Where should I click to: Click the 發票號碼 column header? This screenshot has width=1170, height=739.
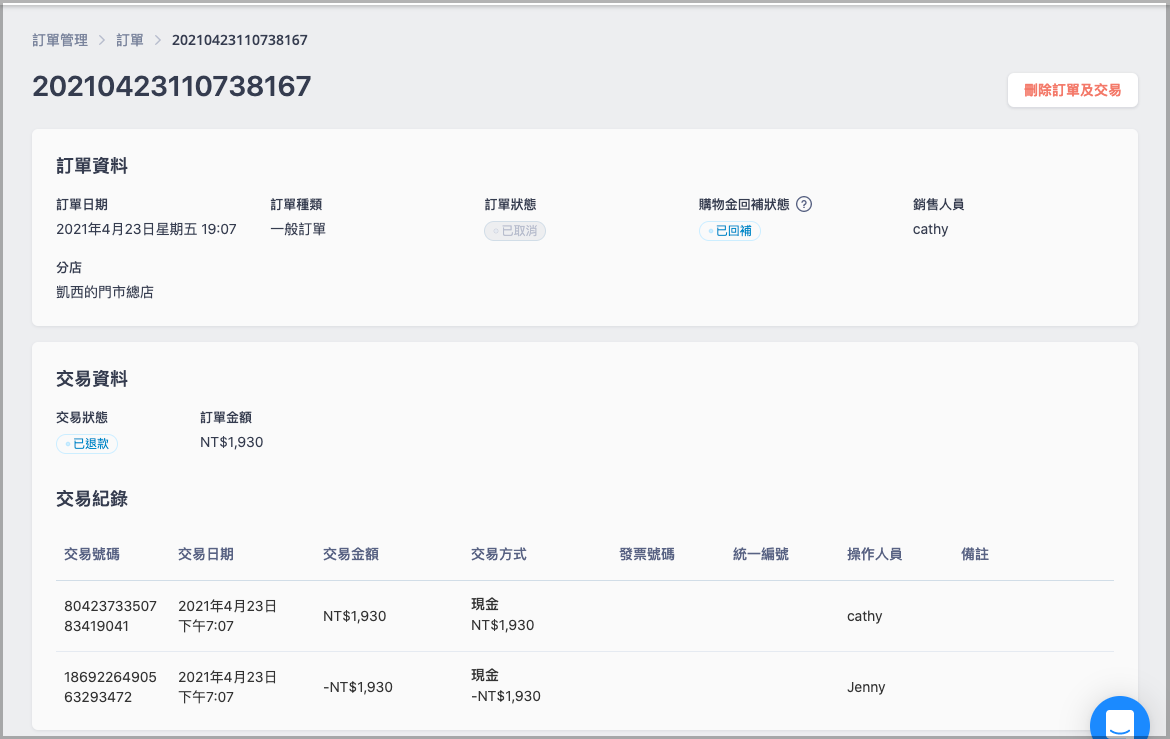click(x=647, y=554)
